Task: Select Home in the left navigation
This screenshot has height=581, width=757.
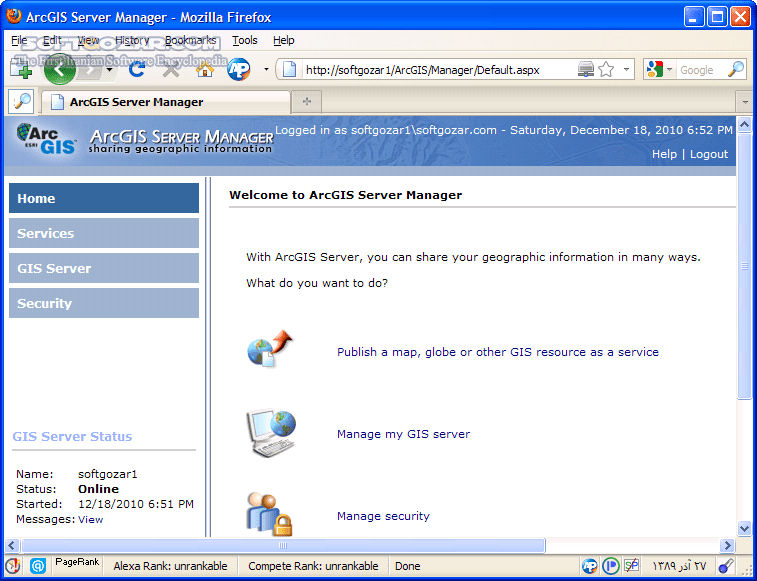Action: [x=104, y=198]
